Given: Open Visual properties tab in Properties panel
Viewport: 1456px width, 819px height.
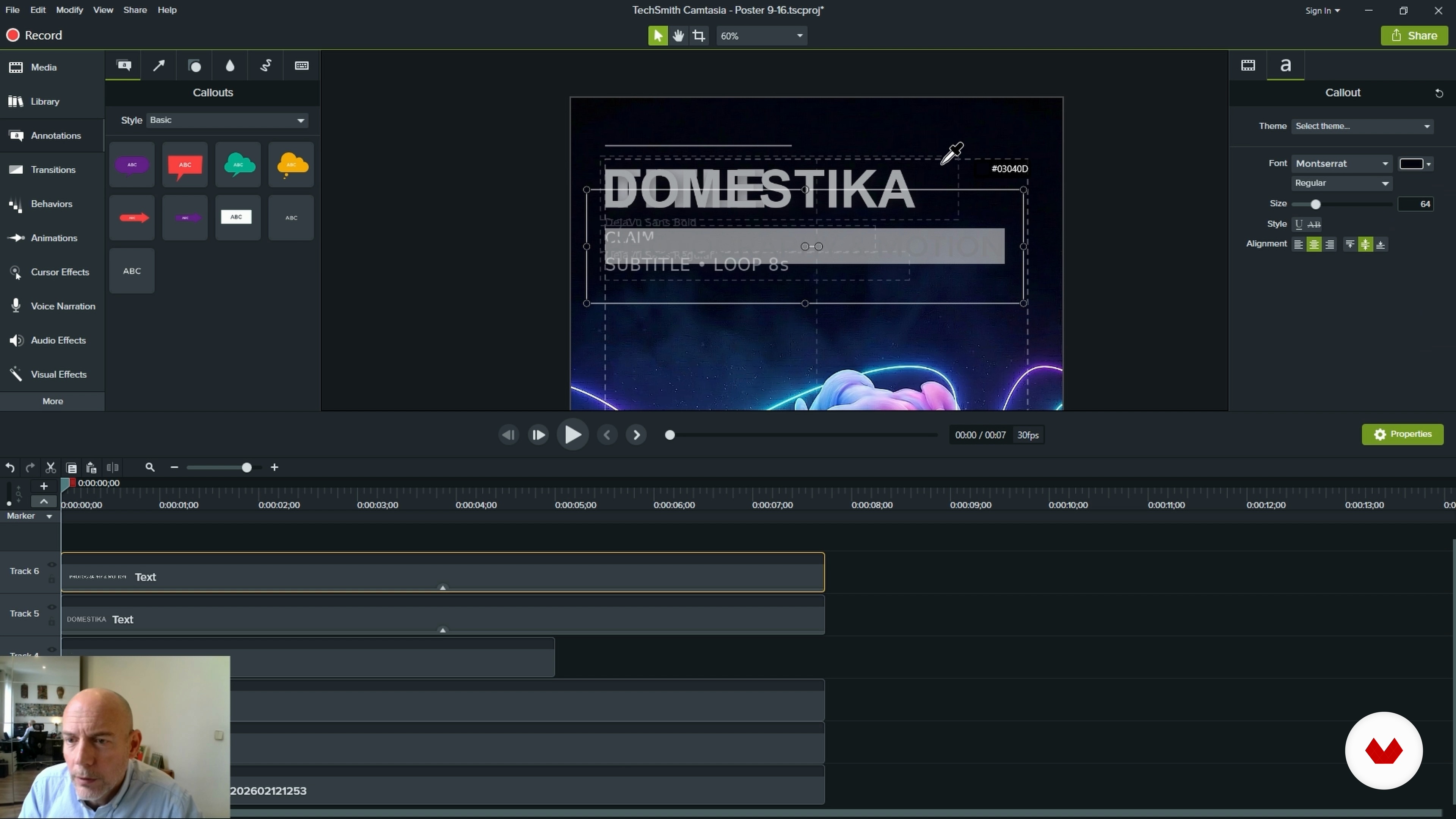Looking at the screenshot, I should [x=1248, y=66].
